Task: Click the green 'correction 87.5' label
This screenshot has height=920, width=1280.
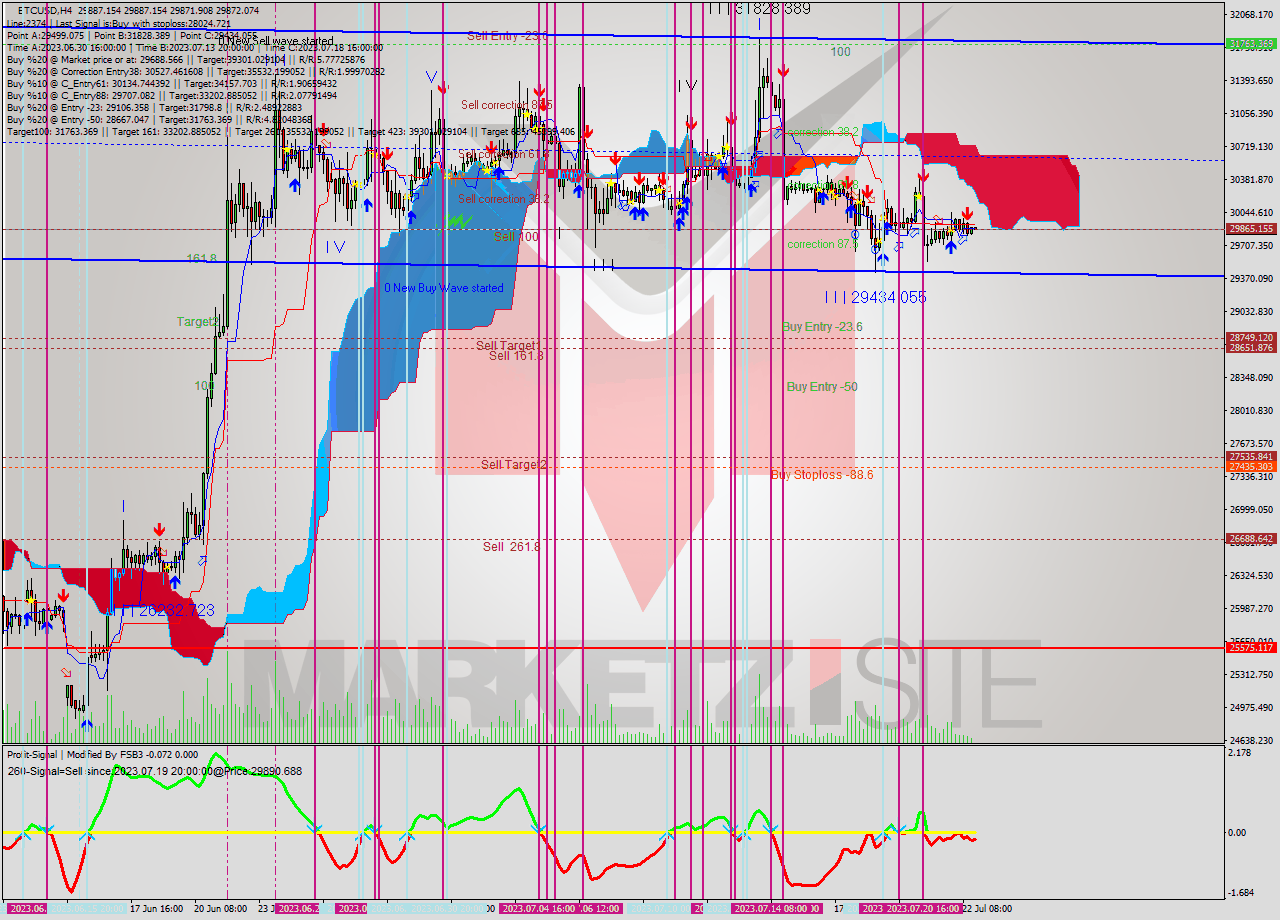Action: tap(824, 244)
